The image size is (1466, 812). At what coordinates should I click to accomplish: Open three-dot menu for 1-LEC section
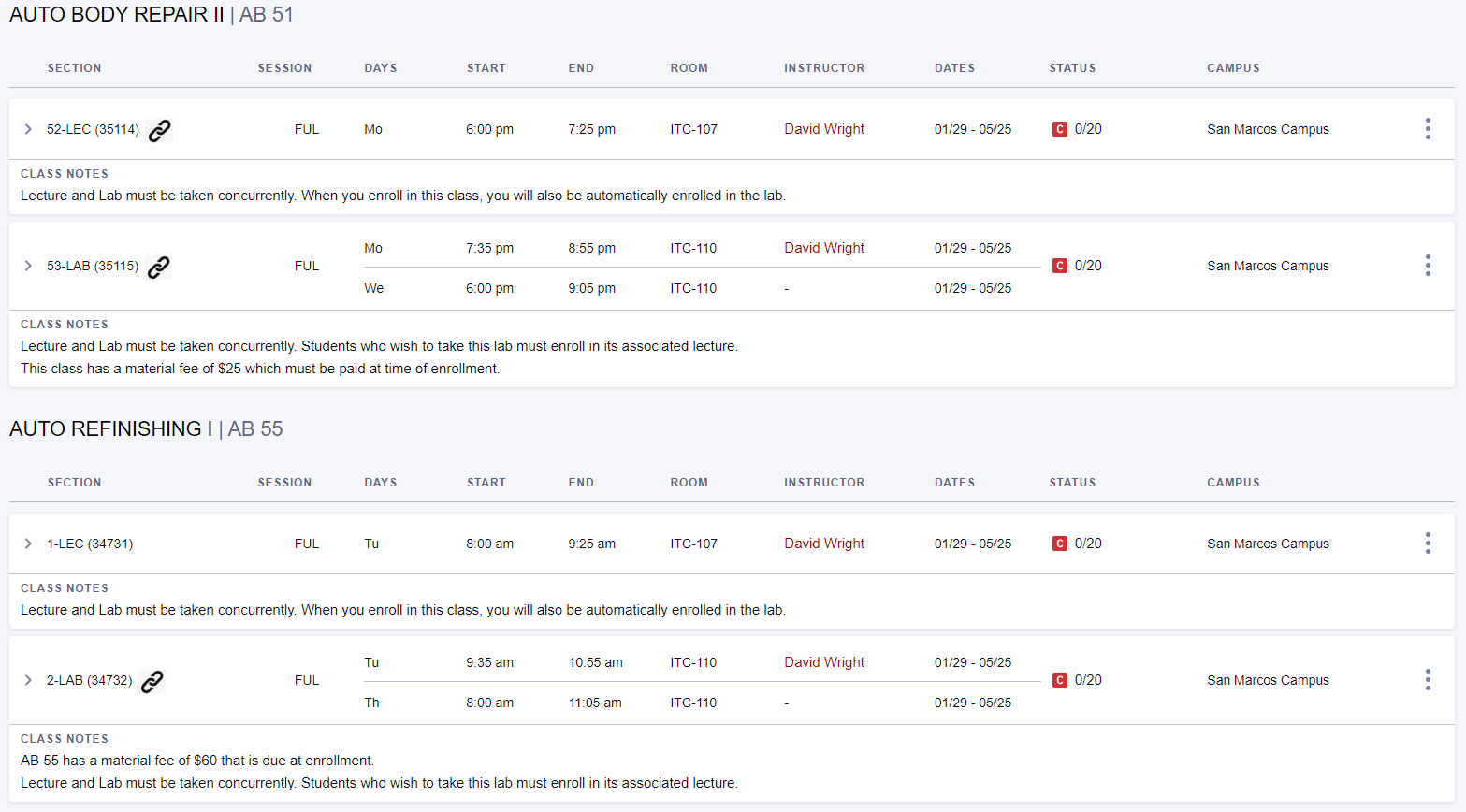point(1427,544)
